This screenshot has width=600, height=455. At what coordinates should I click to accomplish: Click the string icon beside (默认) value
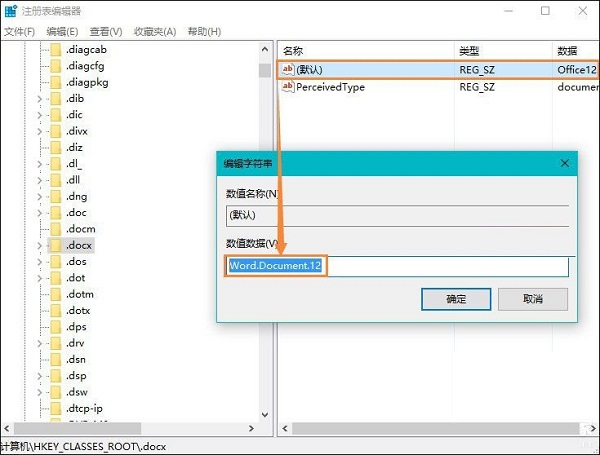287,69
